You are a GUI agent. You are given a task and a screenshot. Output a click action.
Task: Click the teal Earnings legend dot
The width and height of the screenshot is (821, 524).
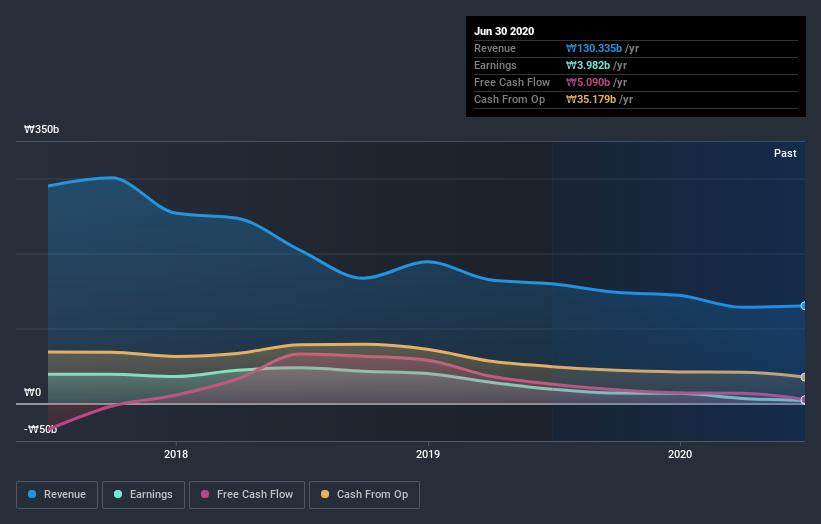pyautogui.click(x=118, y=494)
